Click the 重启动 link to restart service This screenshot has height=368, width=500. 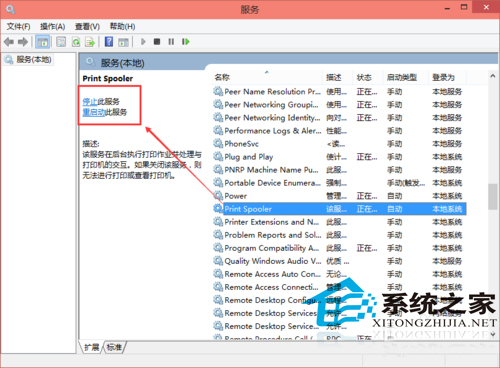94,112
